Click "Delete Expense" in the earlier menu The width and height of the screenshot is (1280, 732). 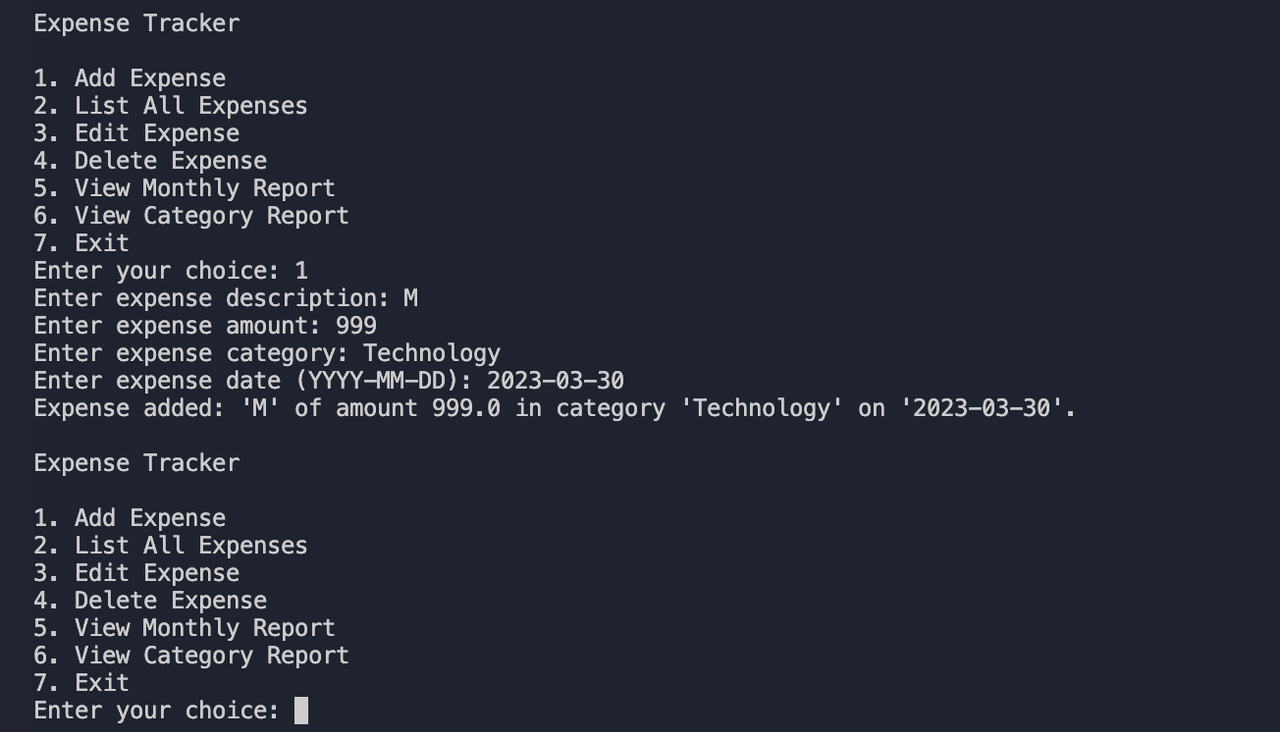(x=170, y=161)
